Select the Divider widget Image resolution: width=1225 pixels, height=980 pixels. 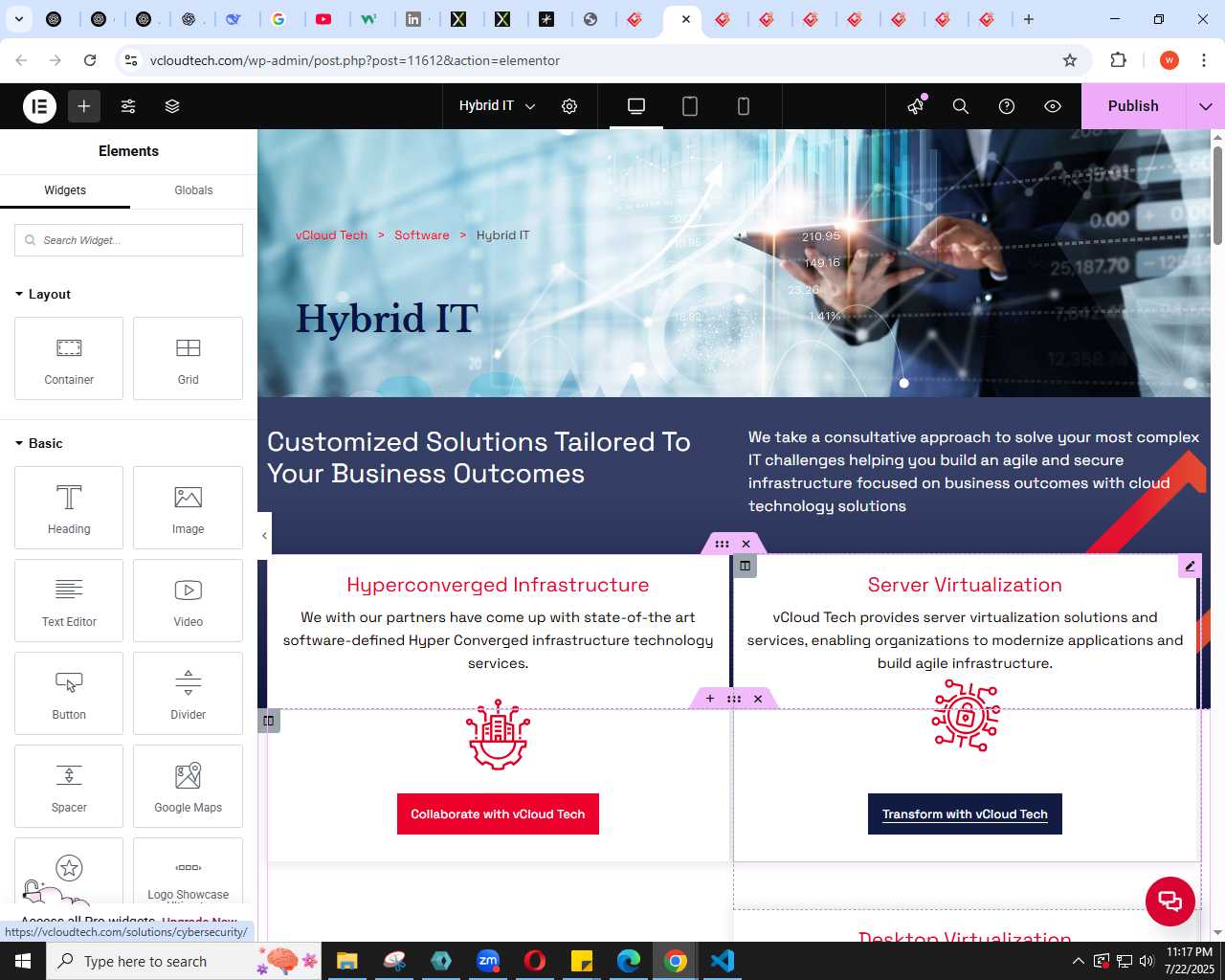point(189,693)
